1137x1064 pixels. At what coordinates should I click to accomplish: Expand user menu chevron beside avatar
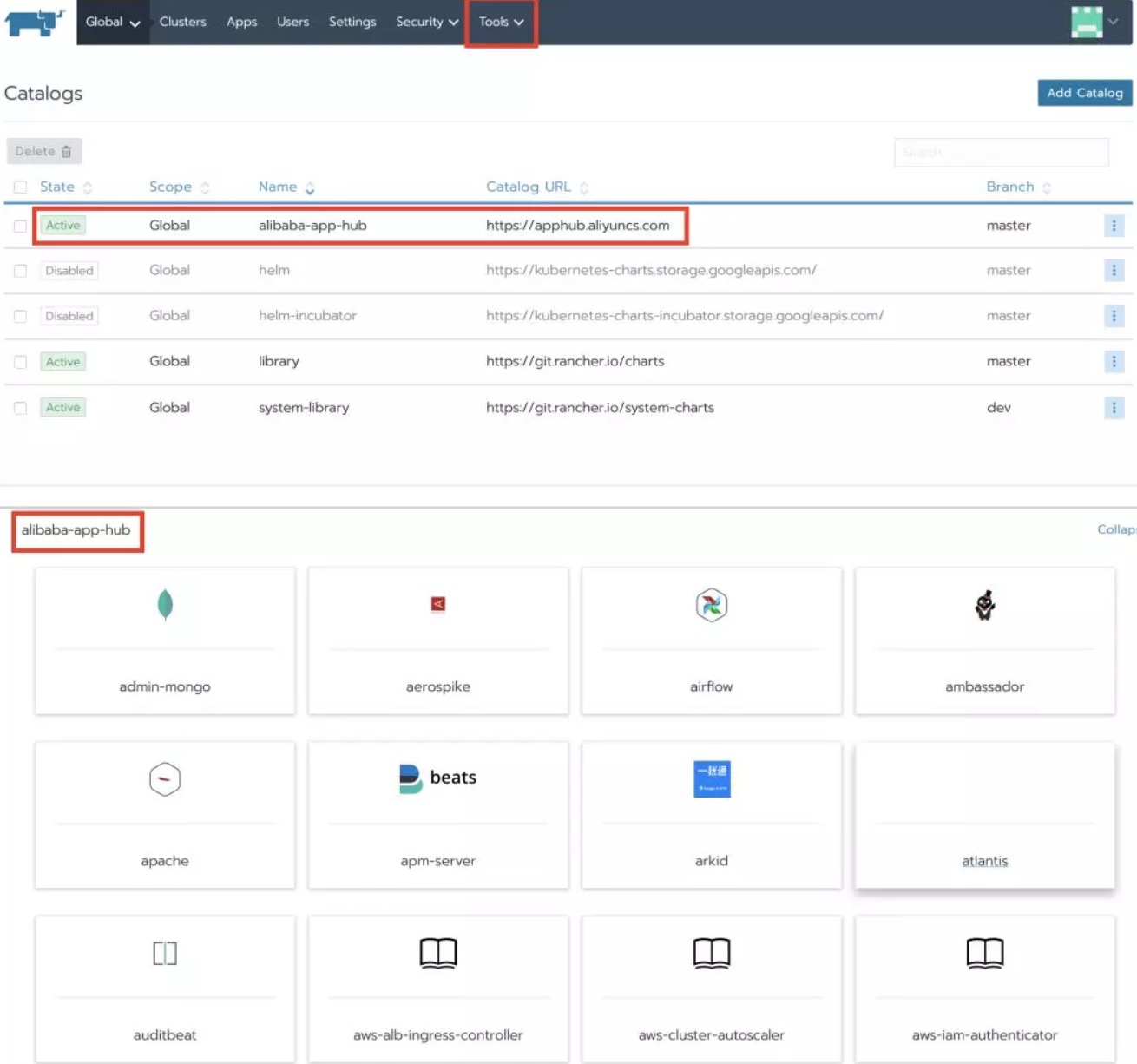coord(1114,22)
